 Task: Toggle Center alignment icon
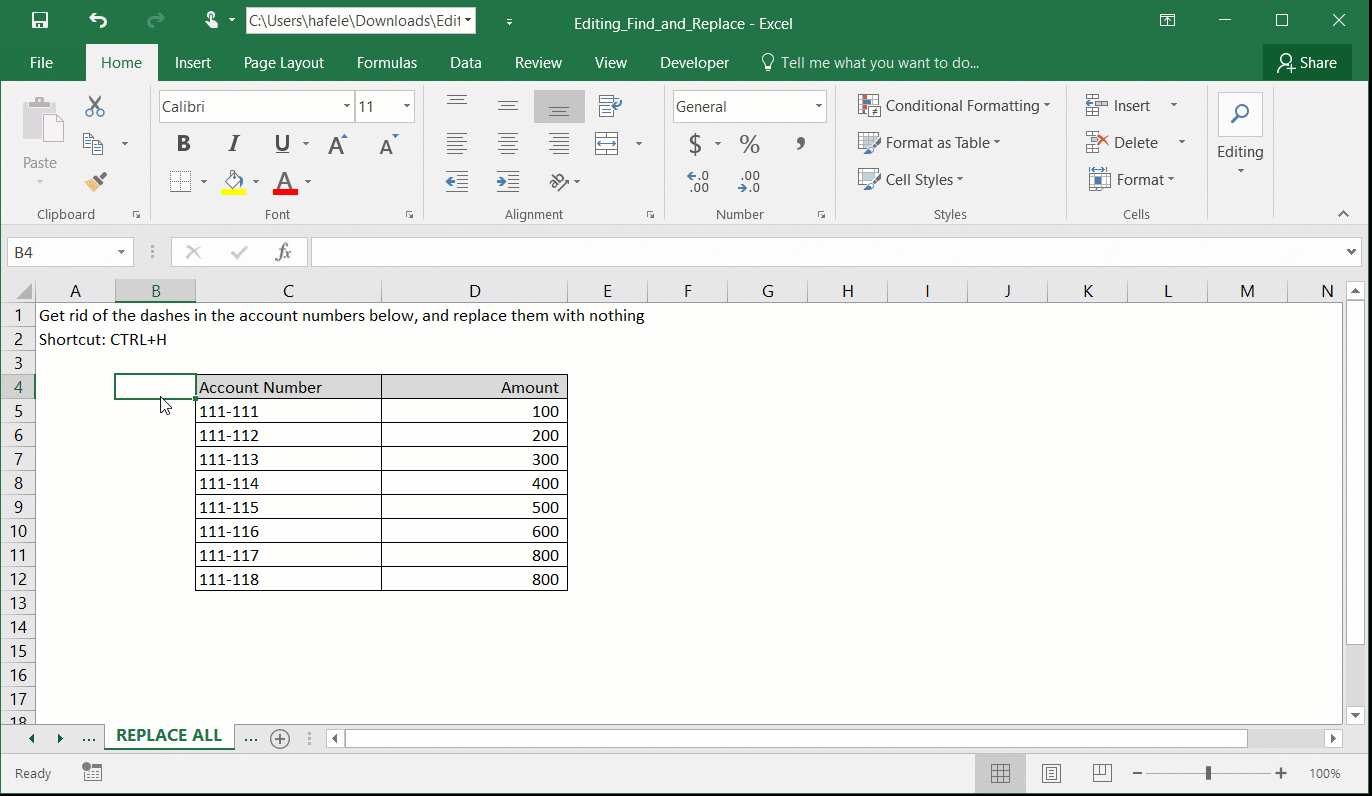pyautogui.click(x=508, y=144)
